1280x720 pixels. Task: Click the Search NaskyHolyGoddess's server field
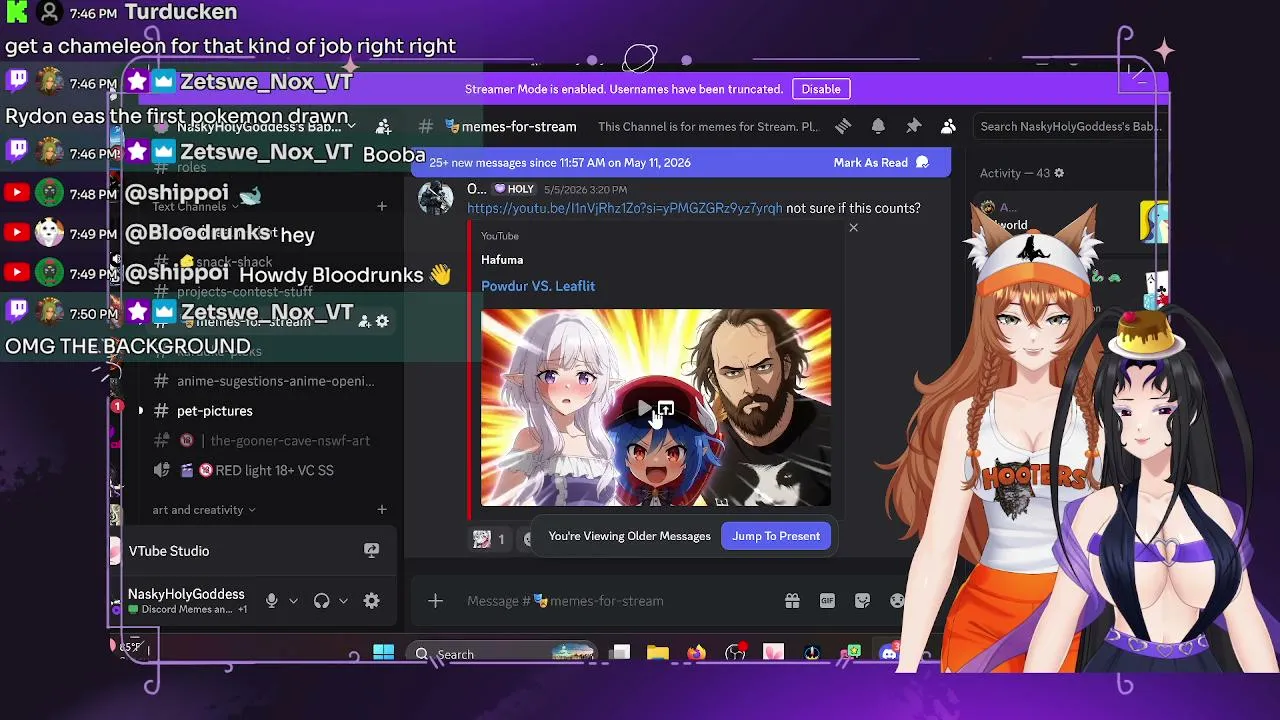[1070, 127]
